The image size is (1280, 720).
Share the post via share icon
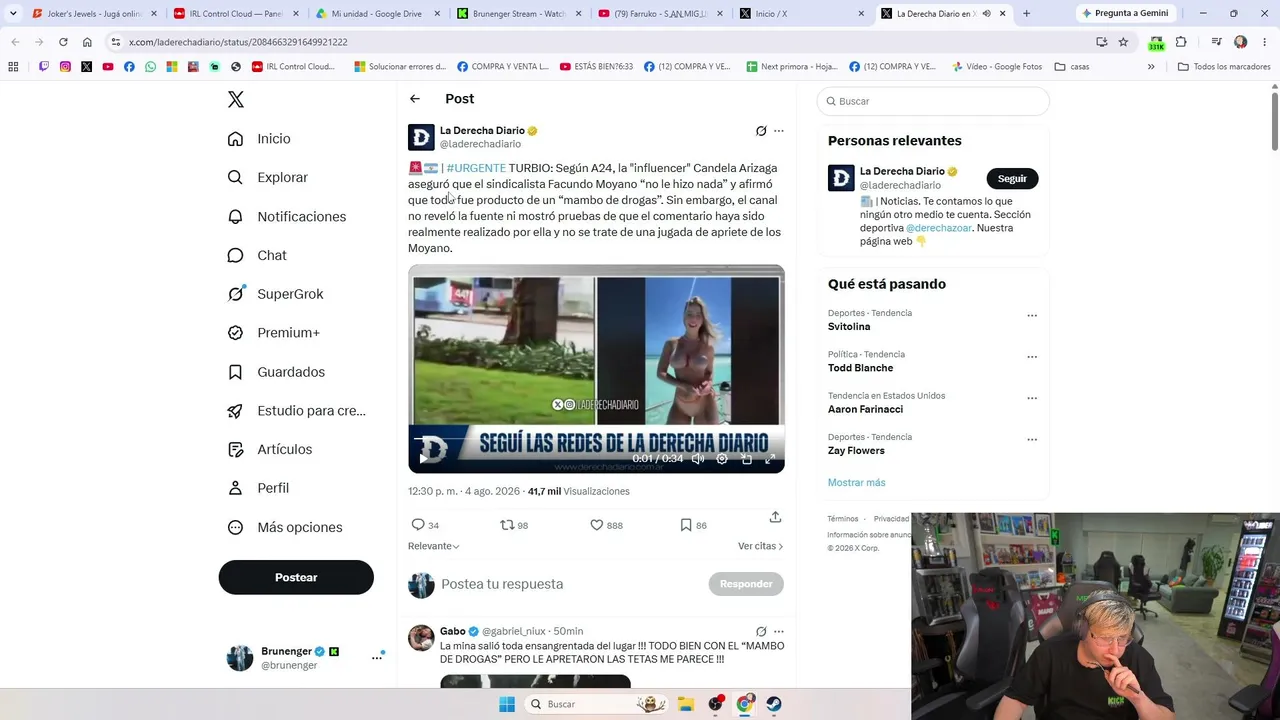point(775,517)
